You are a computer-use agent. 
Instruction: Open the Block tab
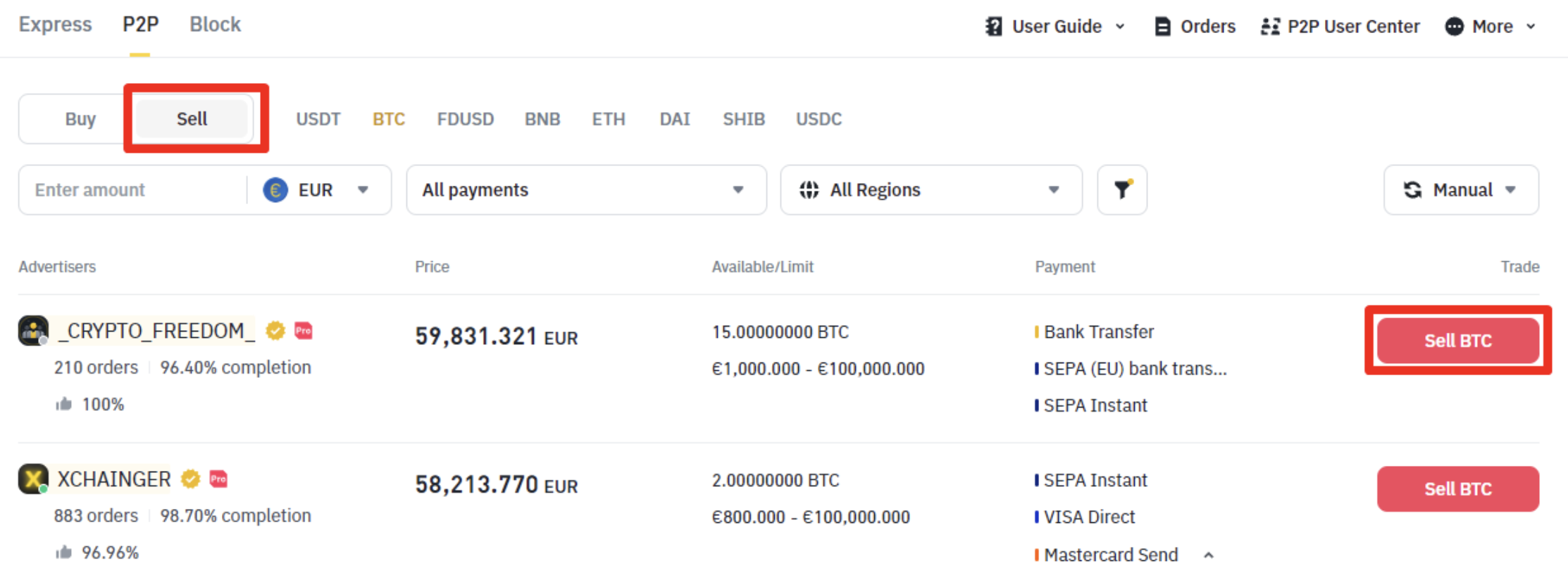[x=215, y=25]
